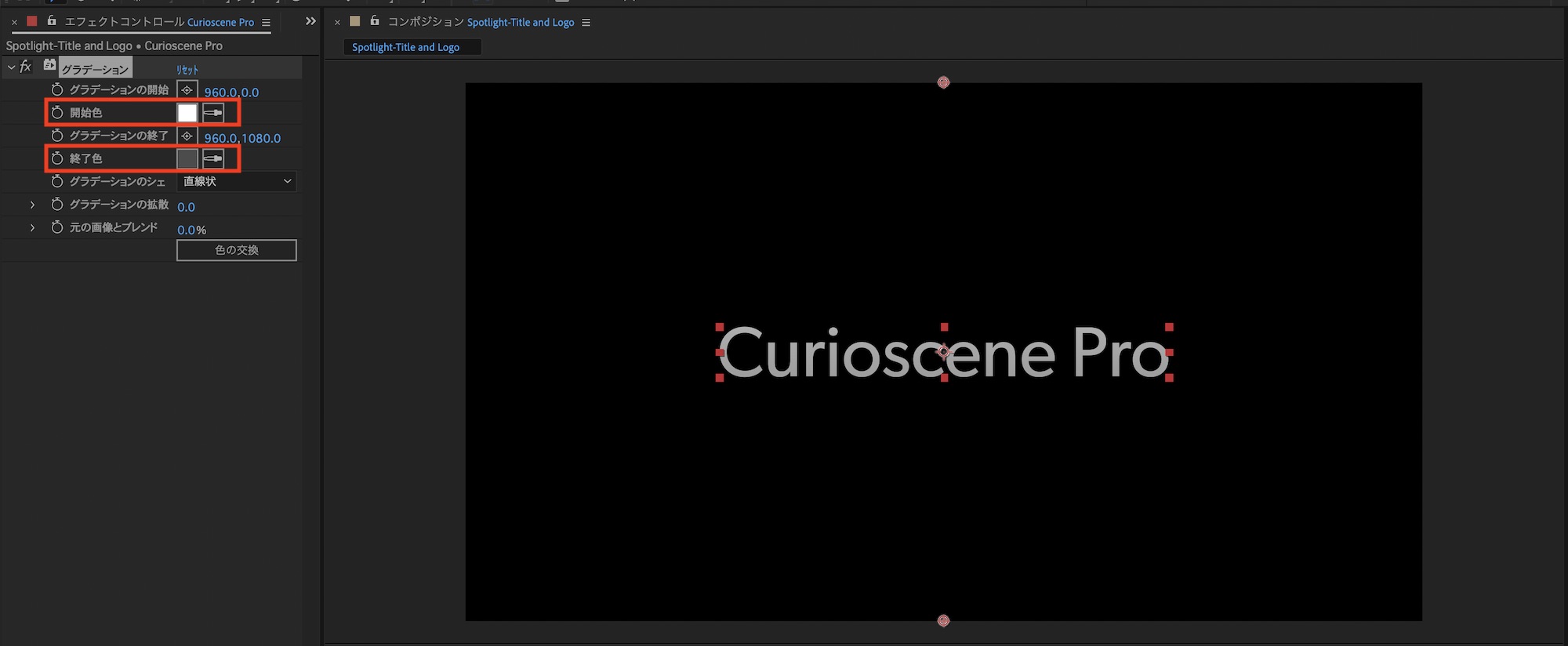The height and width of the screenshot is (646, 1568).
Task: Toggle stopwatch for グラデーションの開始
Action: (57, 89)
